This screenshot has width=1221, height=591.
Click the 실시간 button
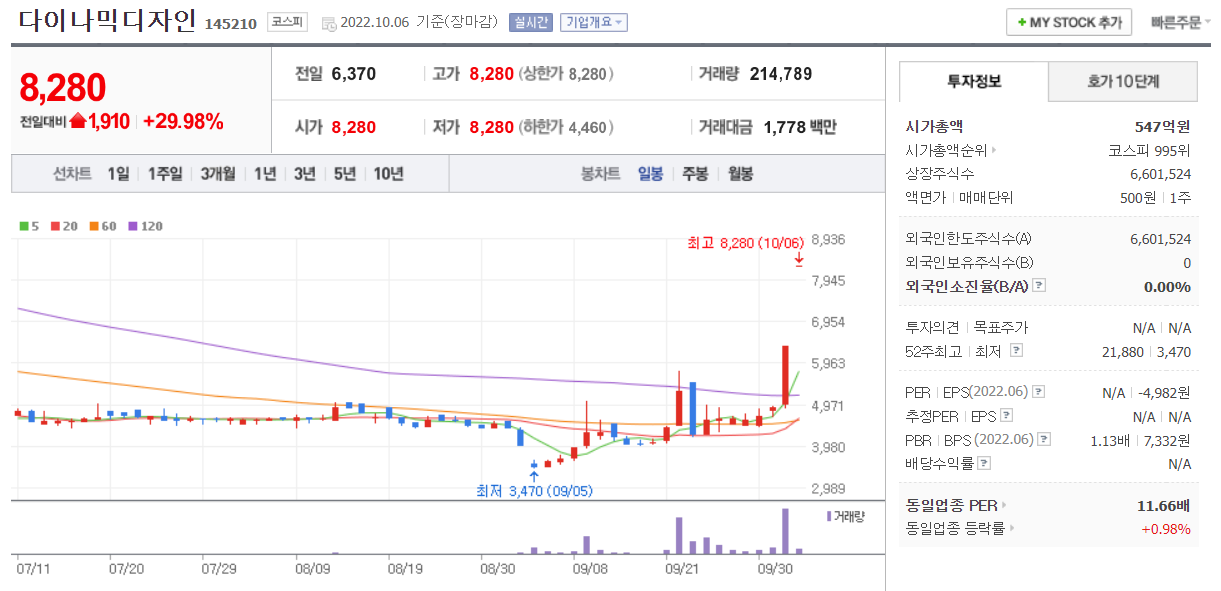[x=530, y=22]
